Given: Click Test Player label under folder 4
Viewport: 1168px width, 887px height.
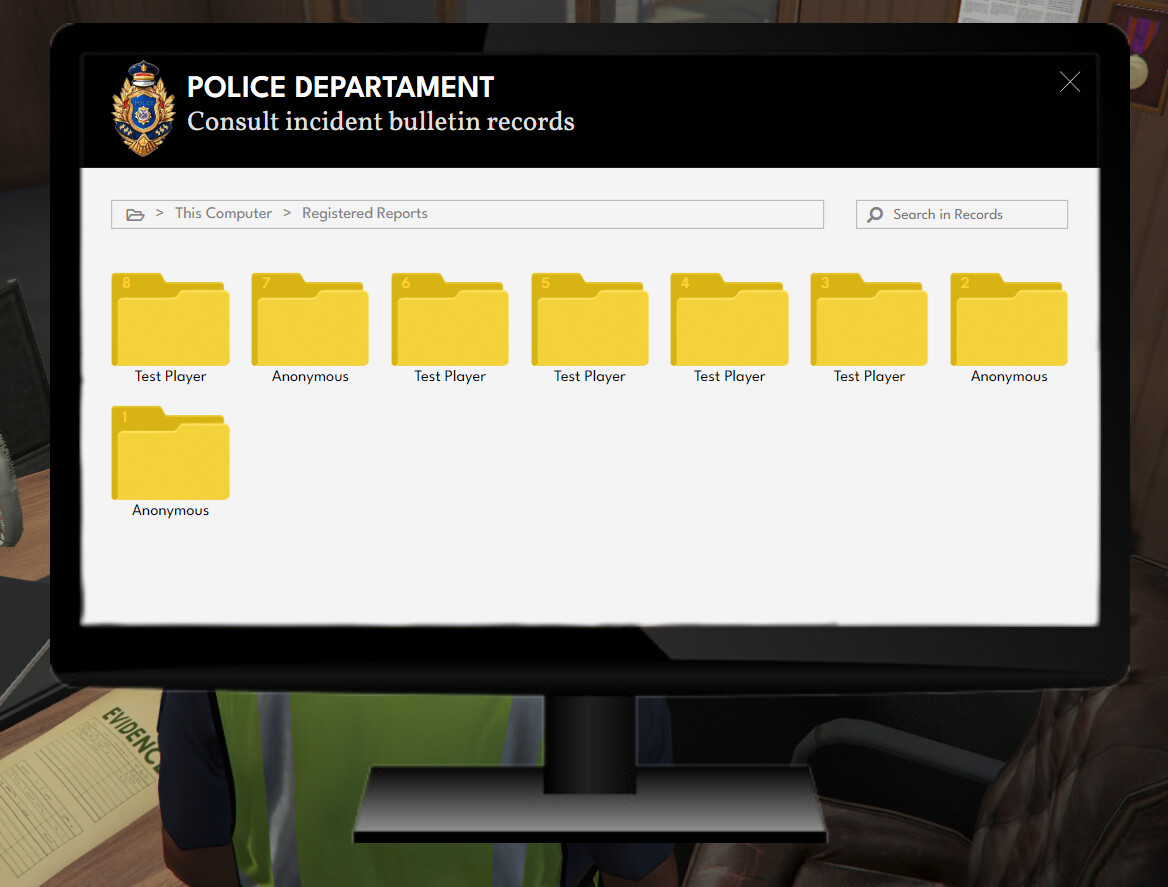Looking at the screenshot, I should (x=729, y=376).
